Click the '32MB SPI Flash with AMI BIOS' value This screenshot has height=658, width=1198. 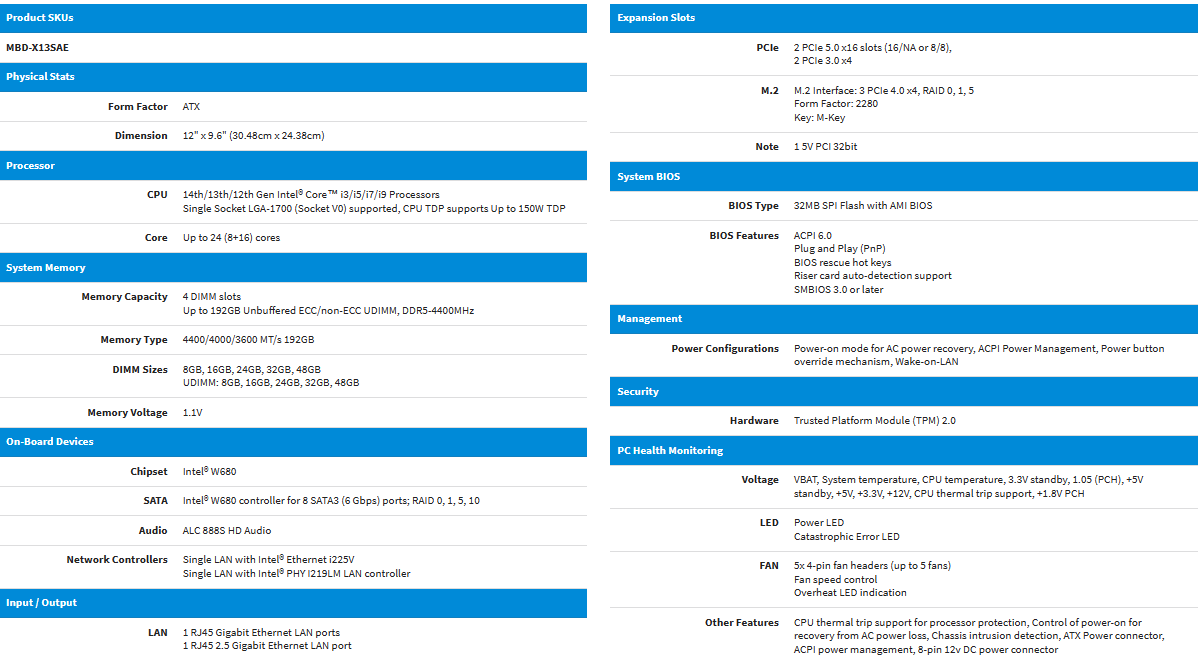point(863,206)
